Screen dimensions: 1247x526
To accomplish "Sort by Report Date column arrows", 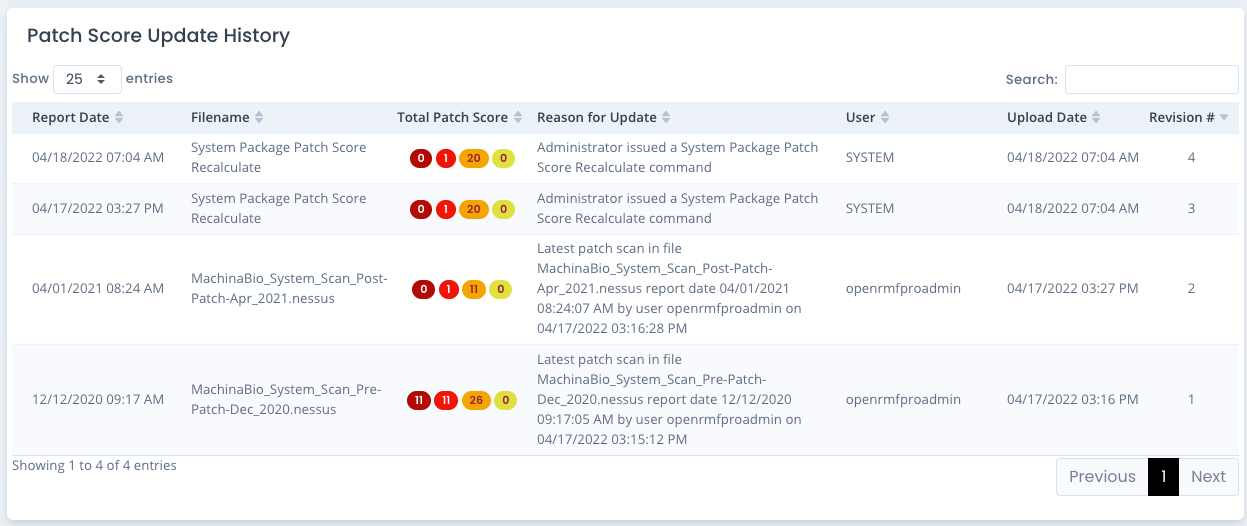I will 119,118.
